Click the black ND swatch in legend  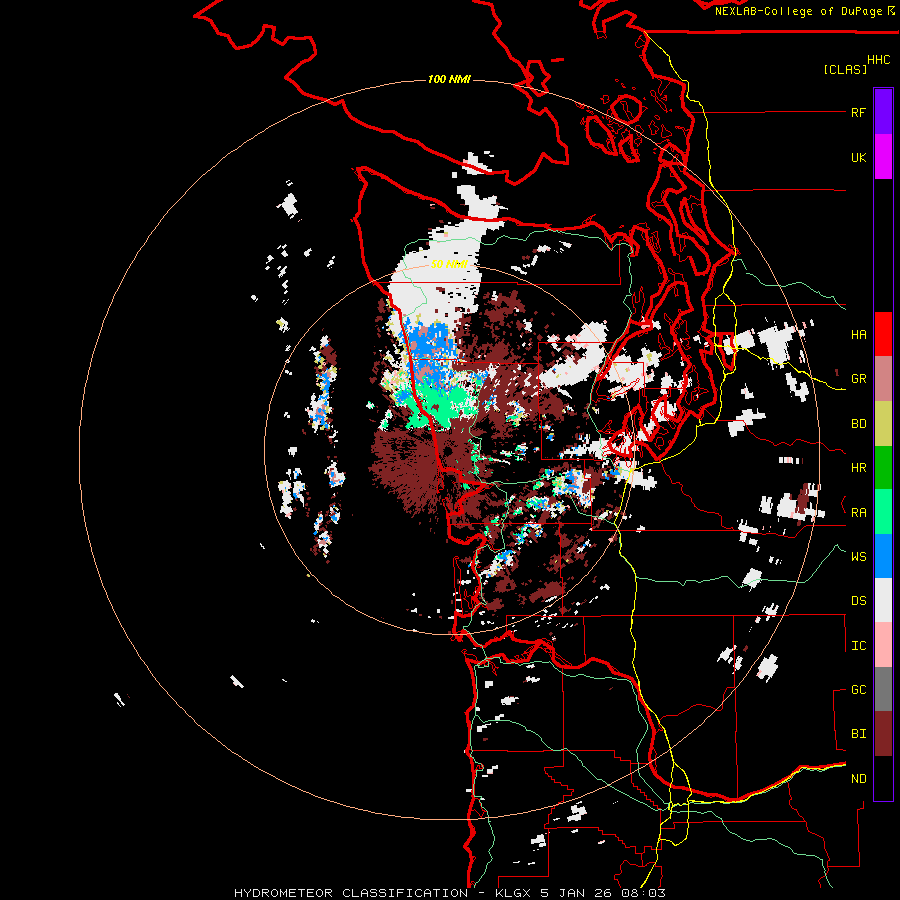point(883,778)
